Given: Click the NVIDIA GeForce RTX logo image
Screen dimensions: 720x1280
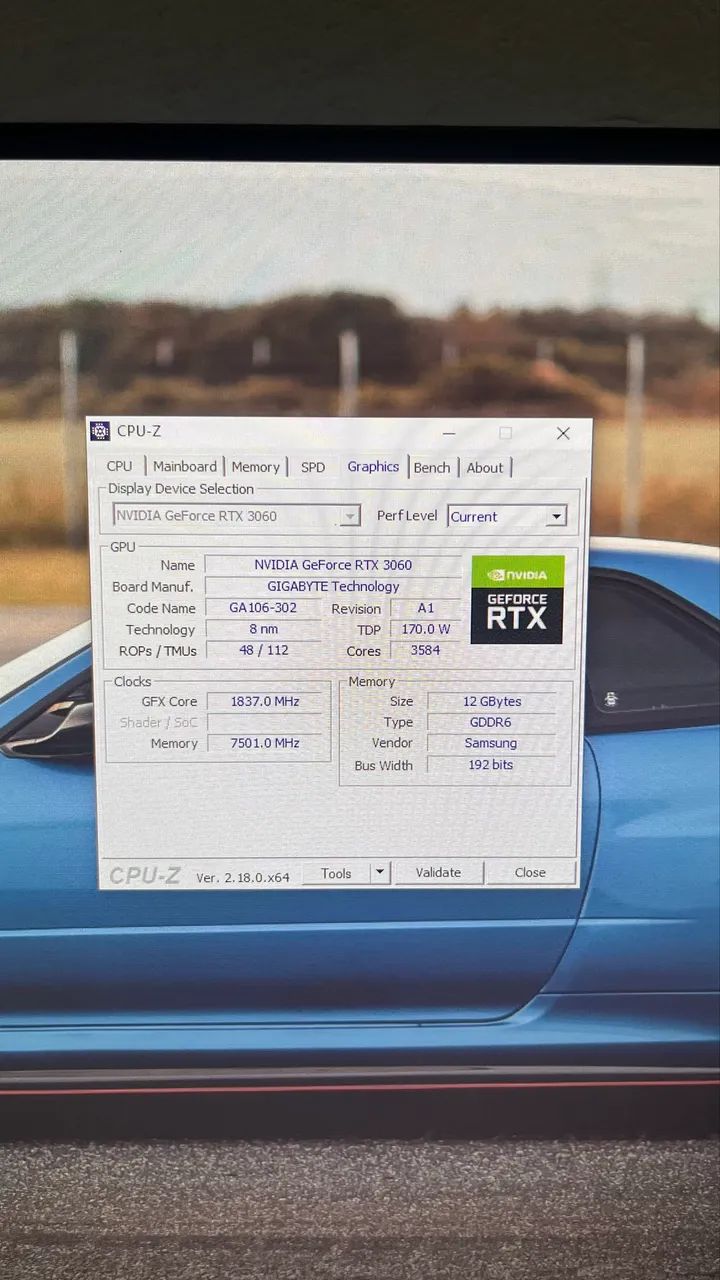Looking at the screenshot, I should (x=517, y=599).
